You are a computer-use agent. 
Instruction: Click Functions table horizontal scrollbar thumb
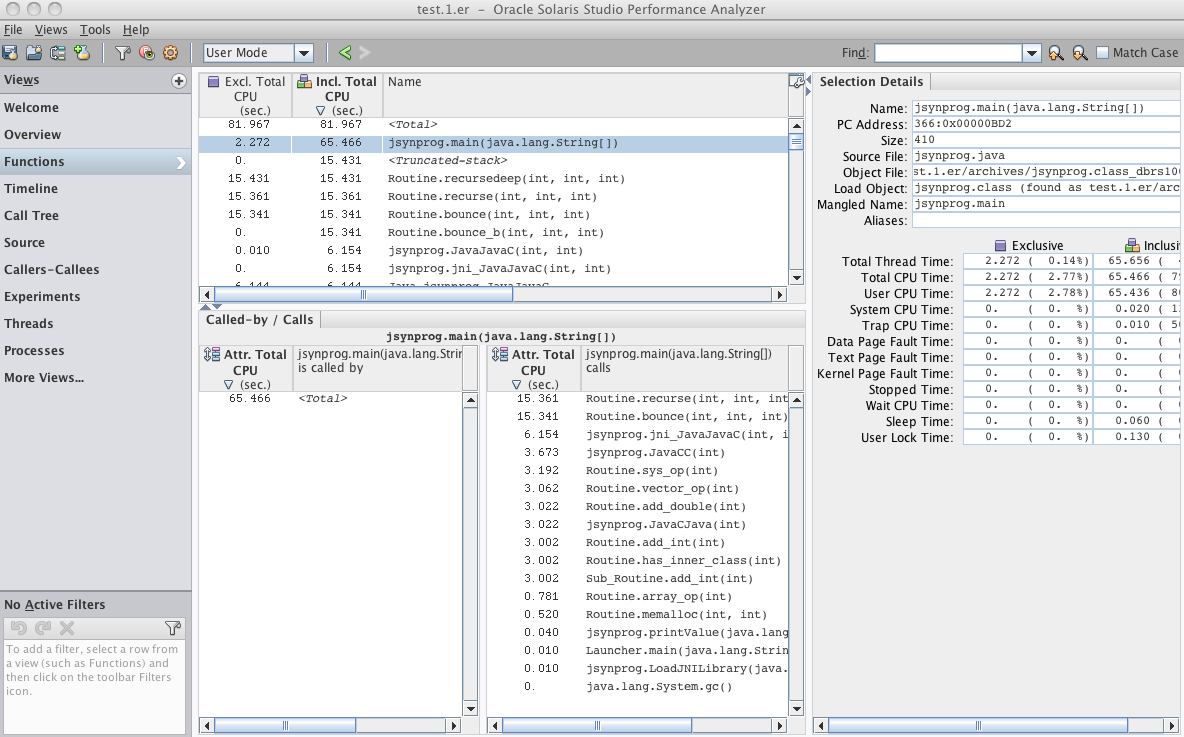coord(363,294)
